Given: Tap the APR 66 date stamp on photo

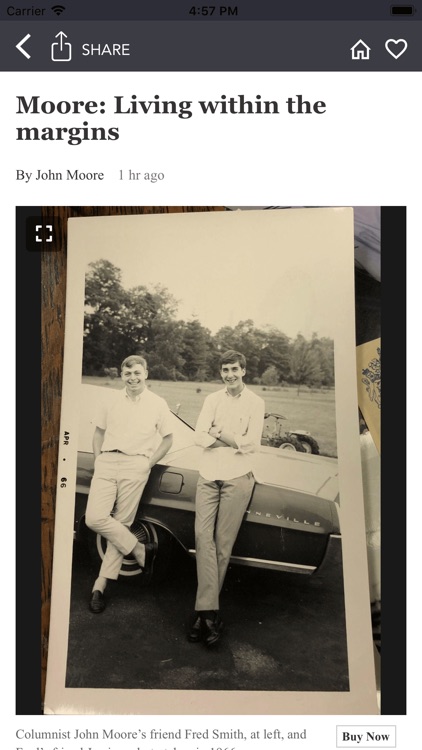Looking at the screenshot, I should 65,459.
